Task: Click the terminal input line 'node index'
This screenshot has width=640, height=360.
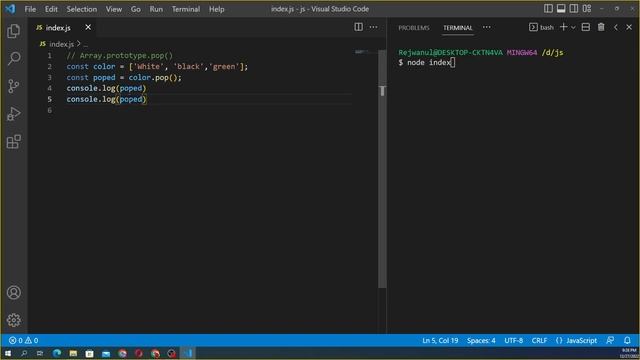Action: tap(427, 62)
